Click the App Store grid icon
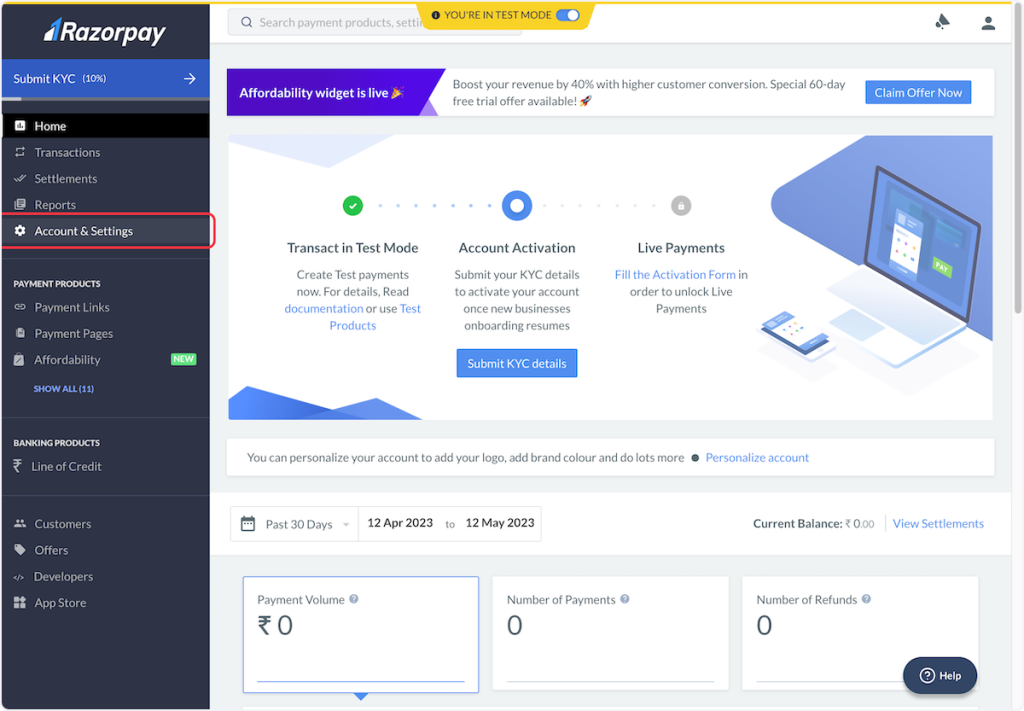The height and width of the screenshot is (711, 1024). click(20, 603)
